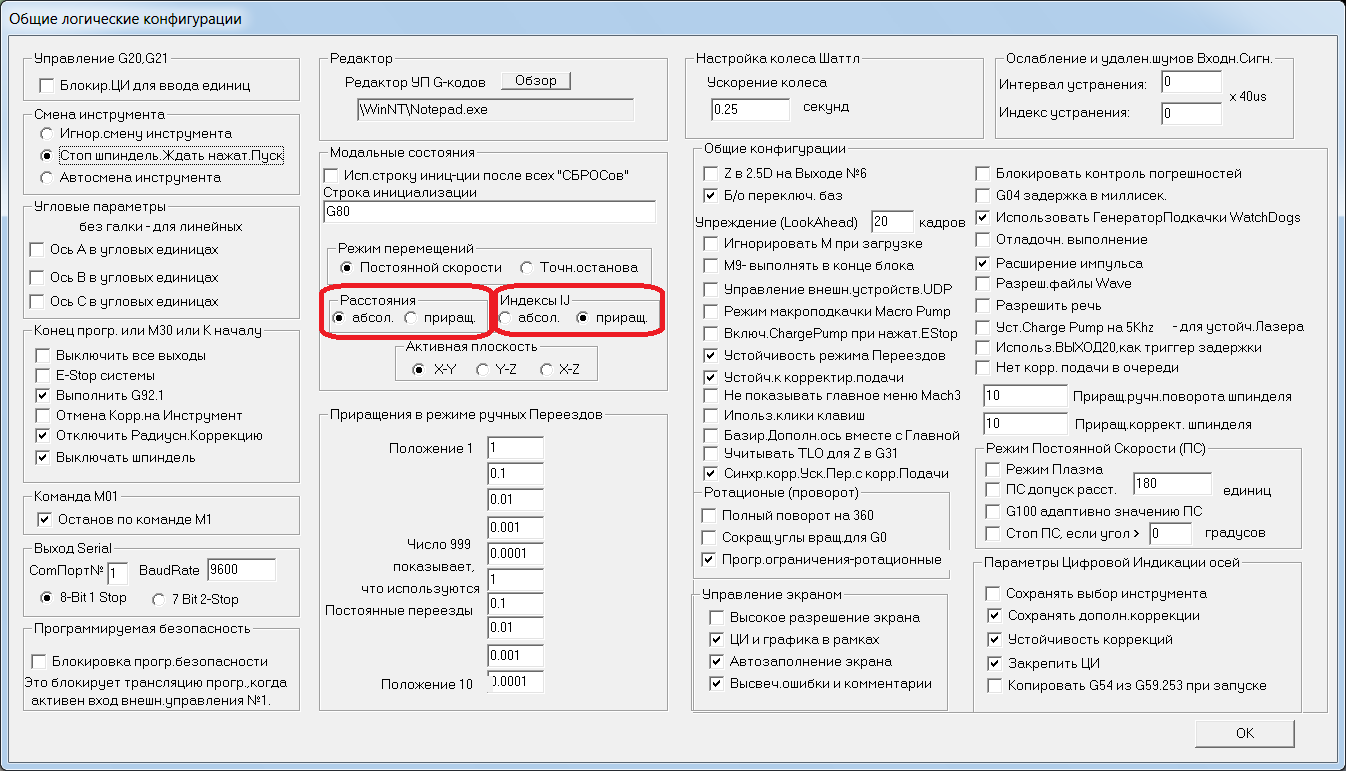
Task: Choose Стоп шпиндель.Ждать нажат.Пуск option
Action: coord(45,156)
